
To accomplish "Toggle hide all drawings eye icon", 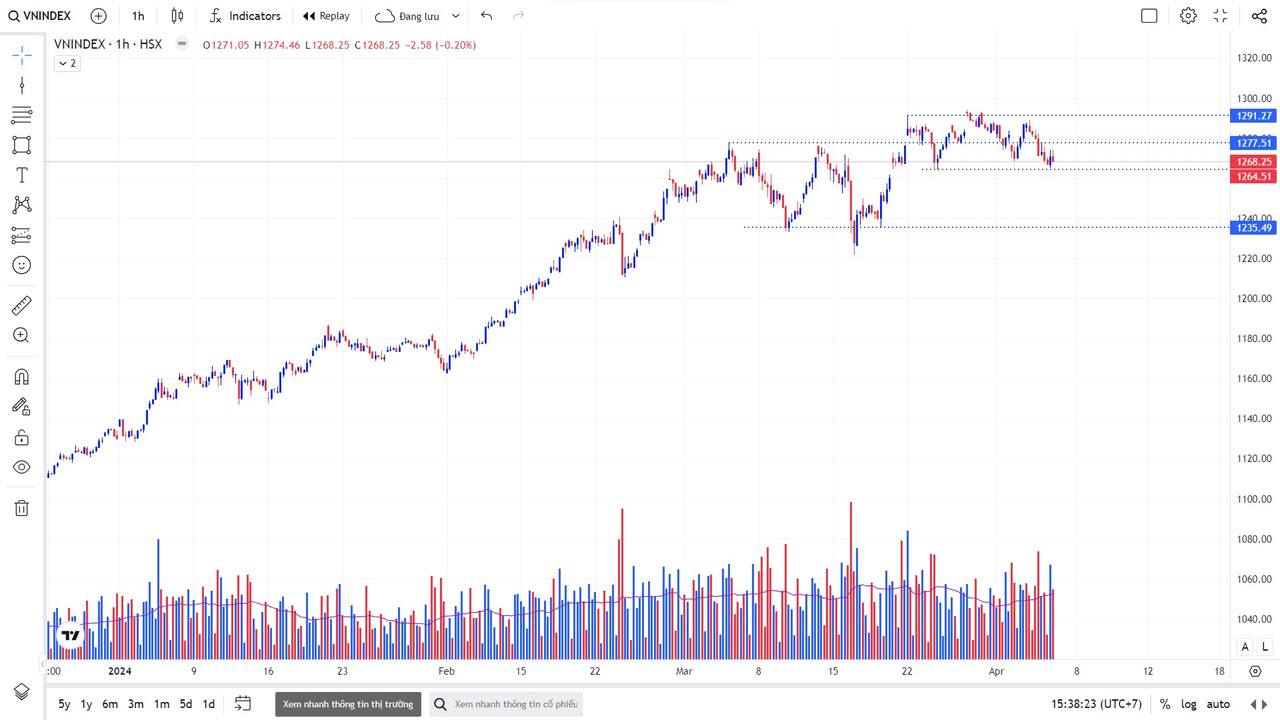I will [x=22, y=467].
